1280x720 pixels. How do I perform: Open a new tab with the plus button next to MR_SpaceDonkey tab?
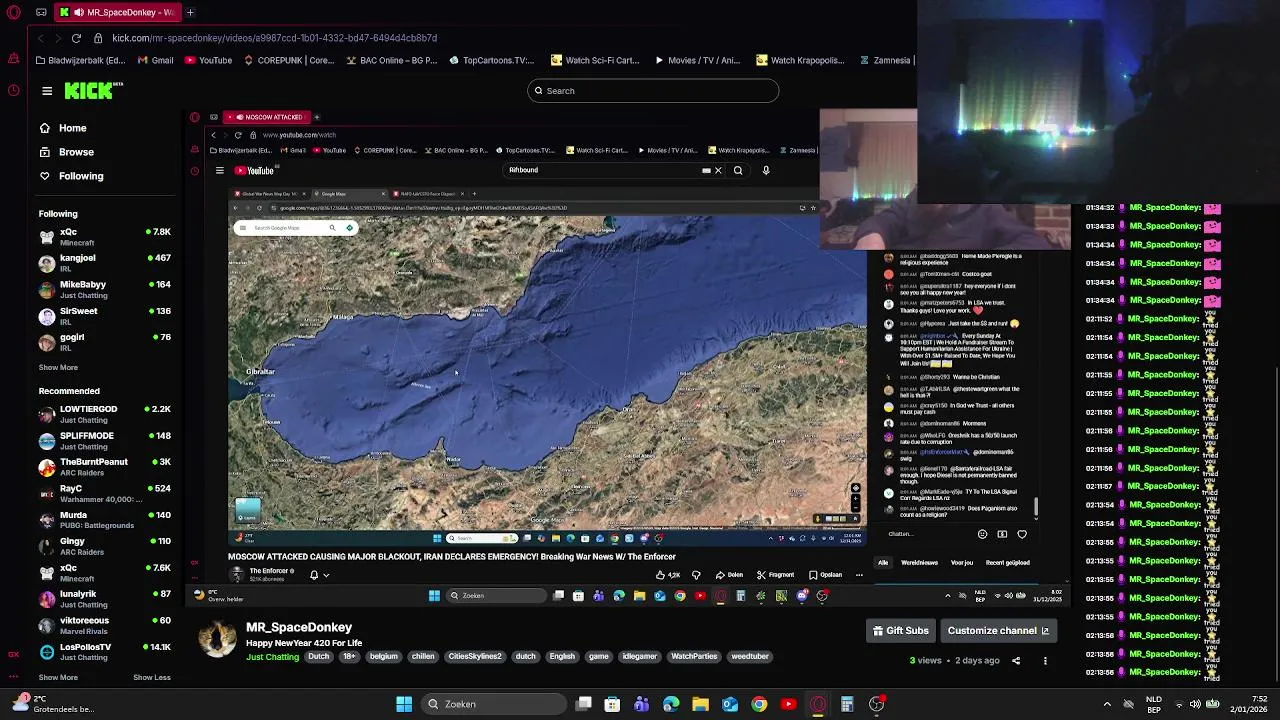pyautogui.click(x=190, y=12)
